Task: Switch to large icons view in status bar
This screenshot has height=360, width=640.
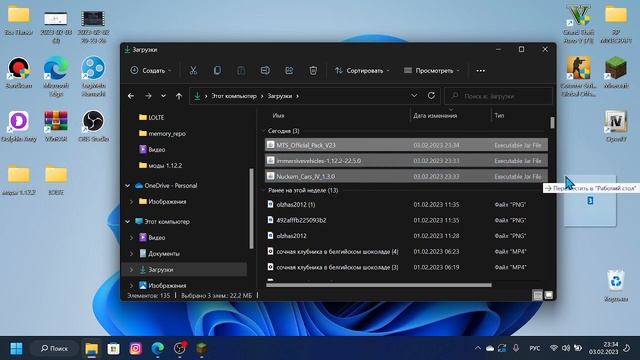Action: [x=549, y=295]
